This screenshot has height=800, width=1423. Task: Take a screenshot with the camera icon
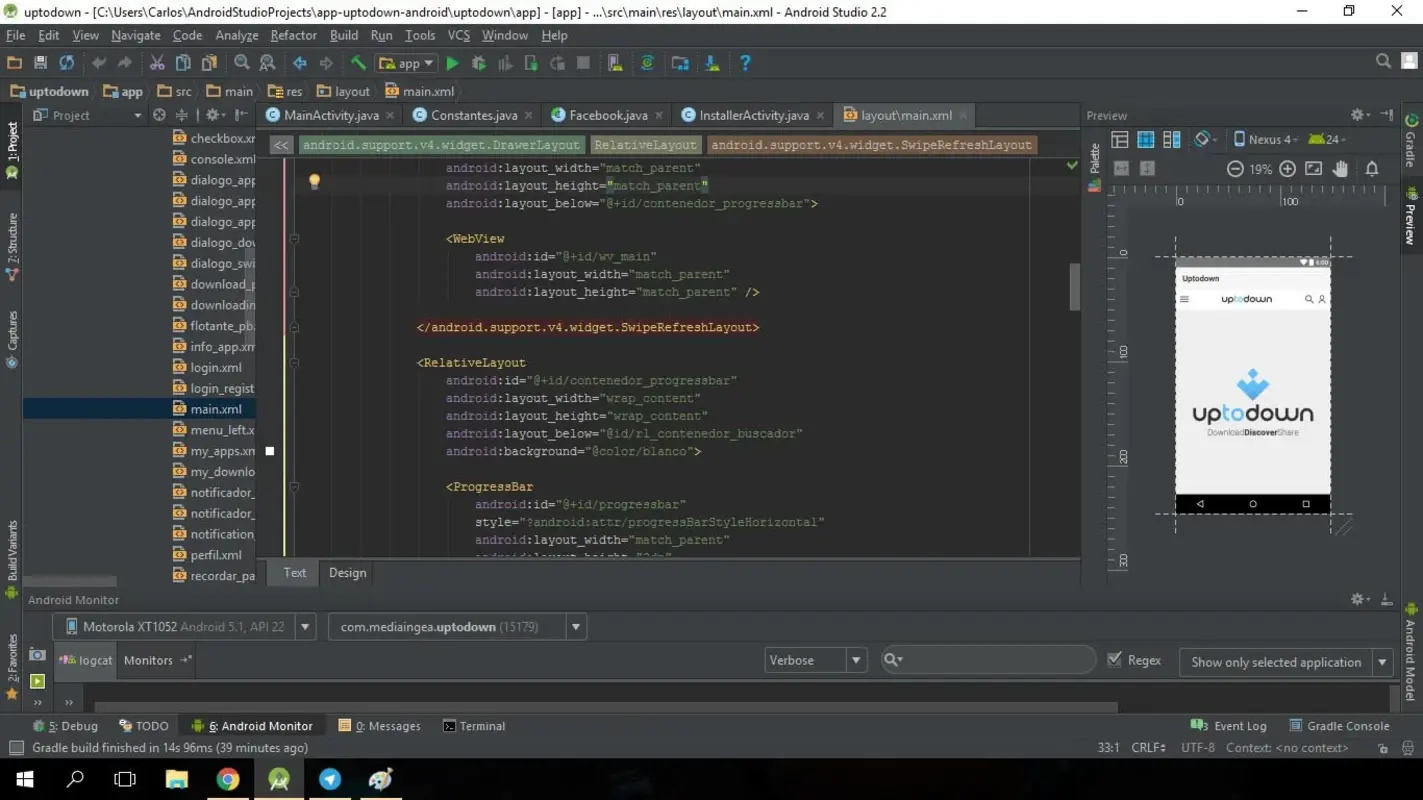(37, 654)
